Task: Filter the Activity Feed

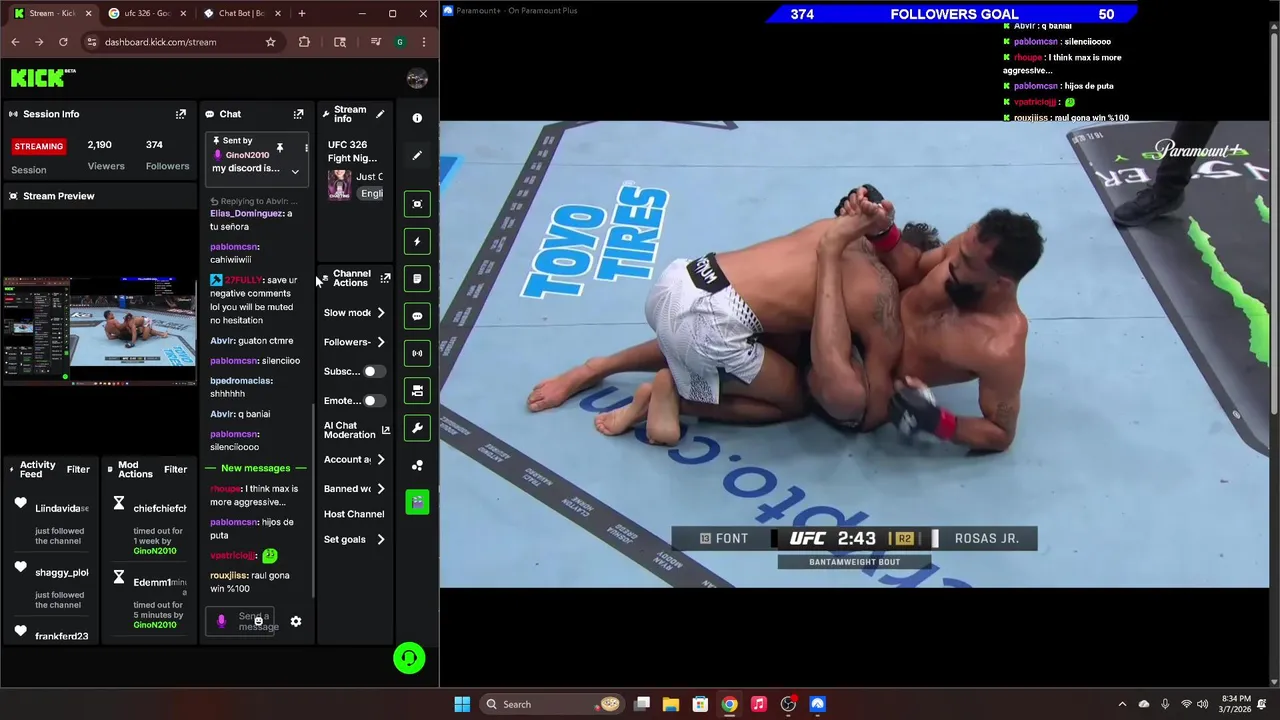Action: click(x=78, y=469)
